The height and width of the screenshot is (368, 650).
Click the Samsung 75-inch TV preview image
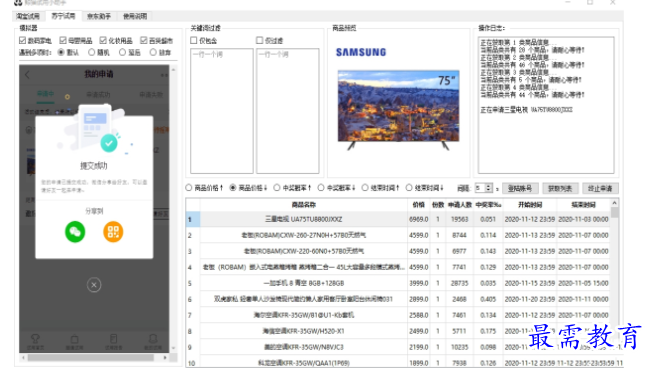[398, 109]
